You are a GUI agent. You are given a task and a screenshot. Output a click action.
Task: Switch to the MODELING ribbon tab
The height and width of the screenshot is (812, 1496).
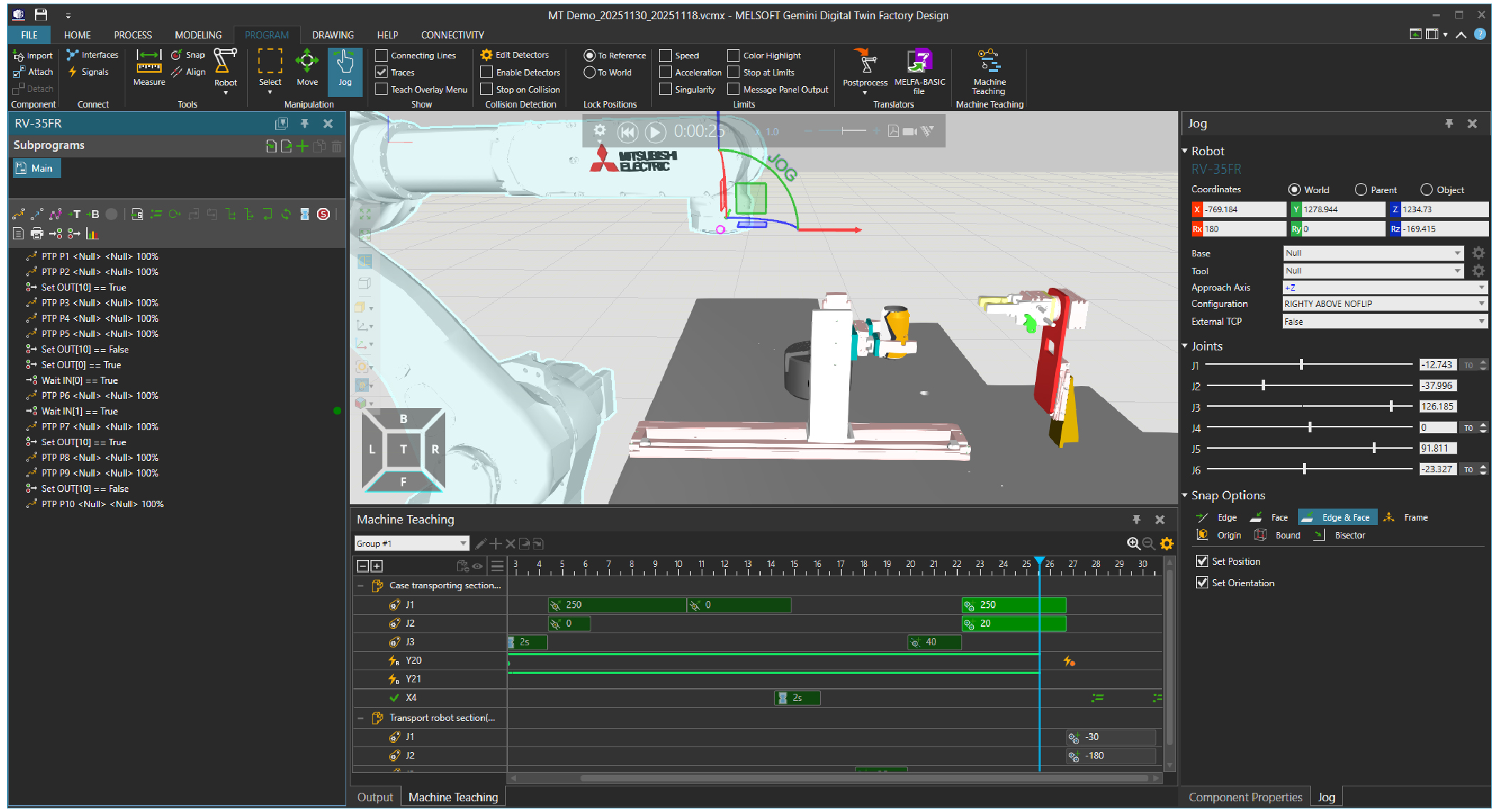(198, 35)
